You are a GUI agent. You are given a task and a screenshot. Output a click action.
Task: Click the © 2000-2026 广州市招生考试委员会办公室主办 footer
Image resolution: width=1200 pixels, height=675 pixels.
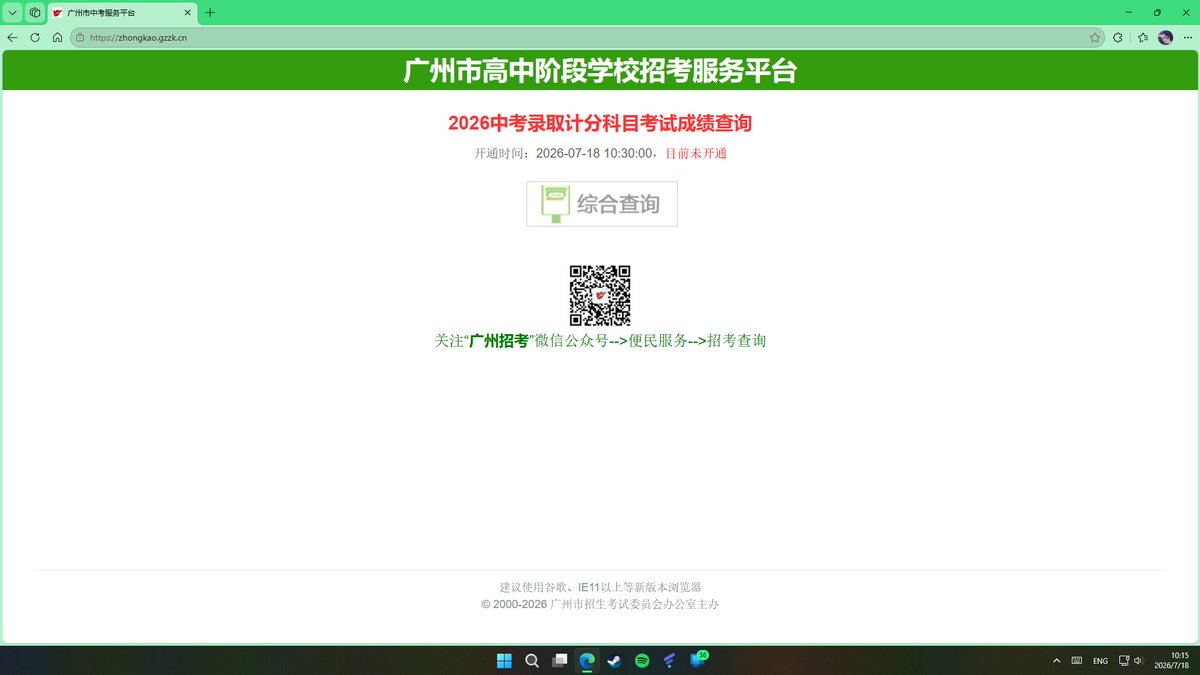point(600,604)
